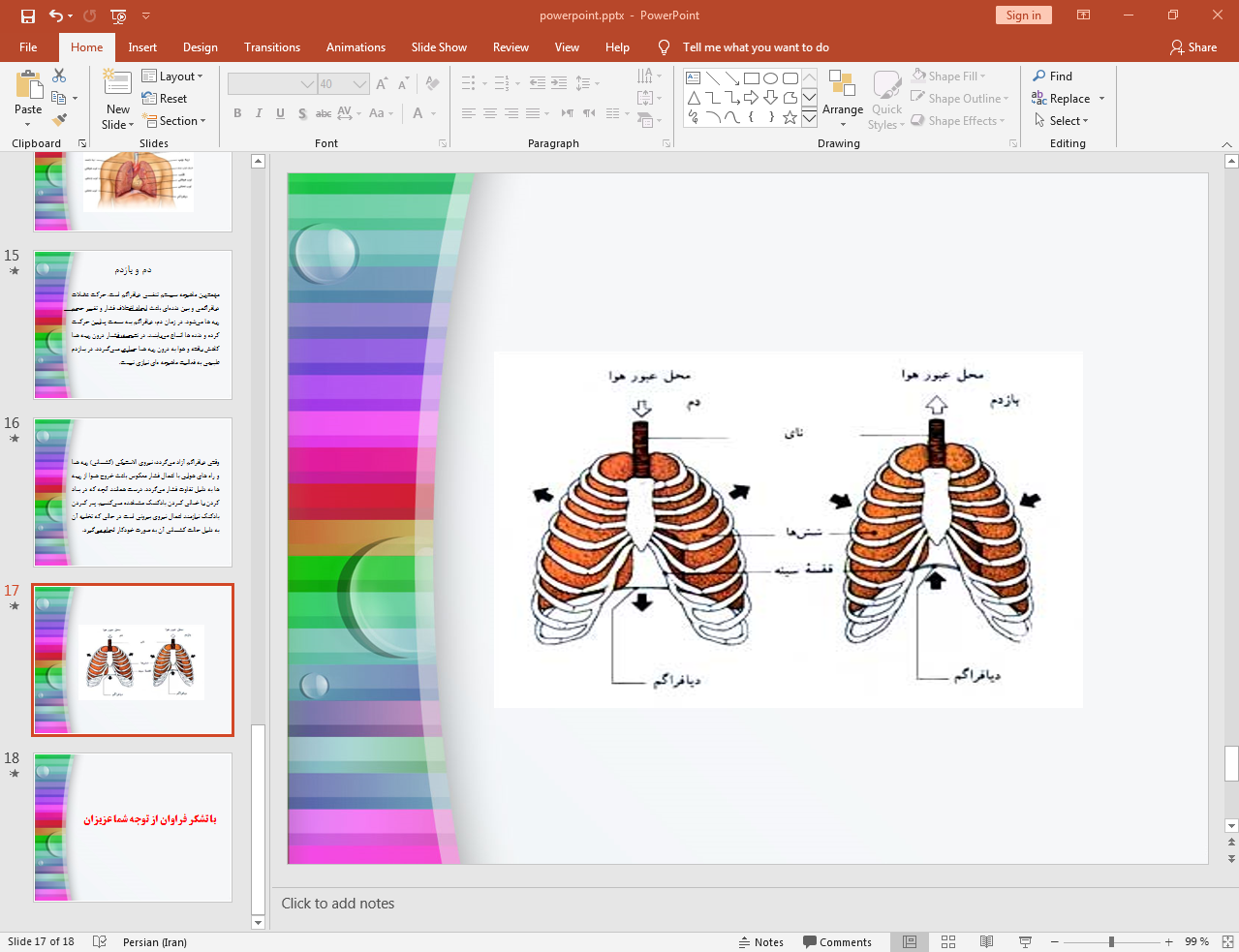1239x952 pixels.
Task: Switch to the Design tab
Action: pyautogui.click(x=201, y=47)
